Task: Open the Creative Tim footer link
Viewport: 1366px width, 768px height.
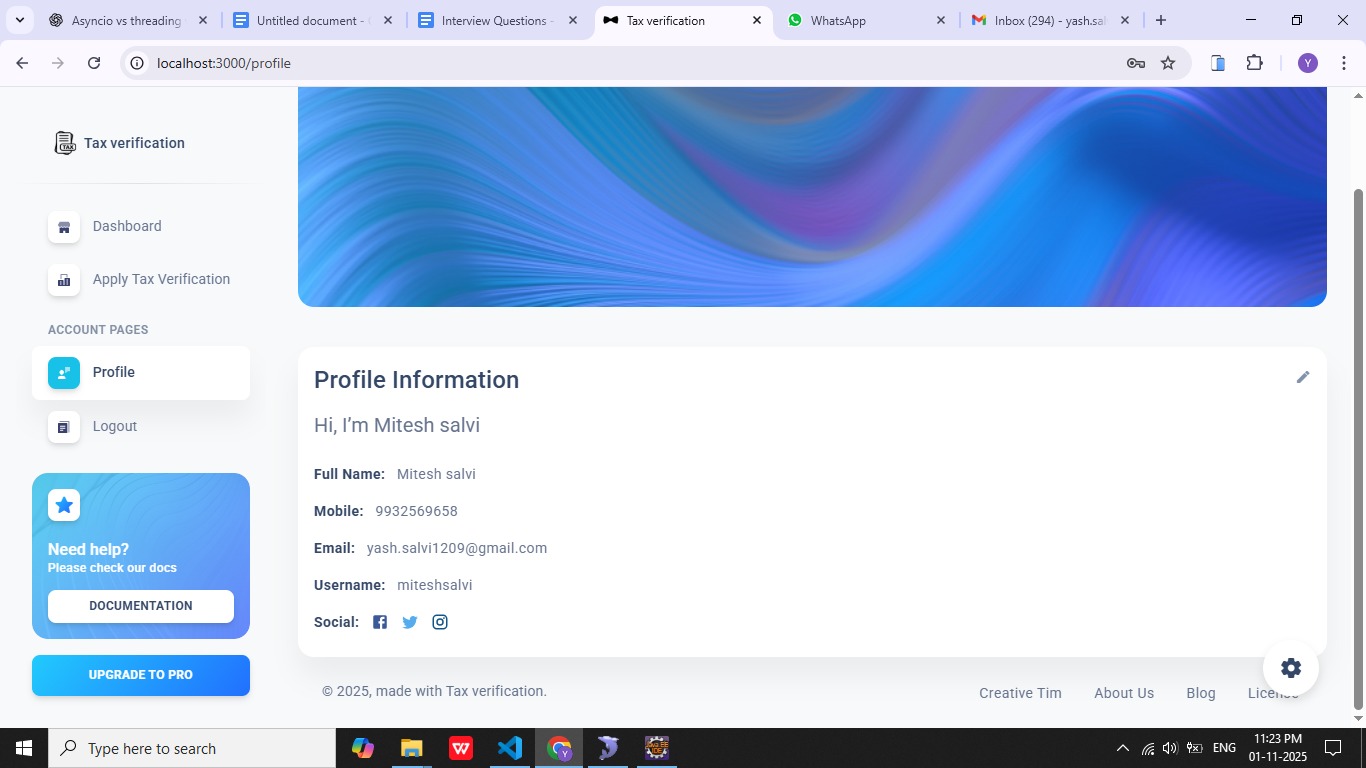Action: point(1020,693)
